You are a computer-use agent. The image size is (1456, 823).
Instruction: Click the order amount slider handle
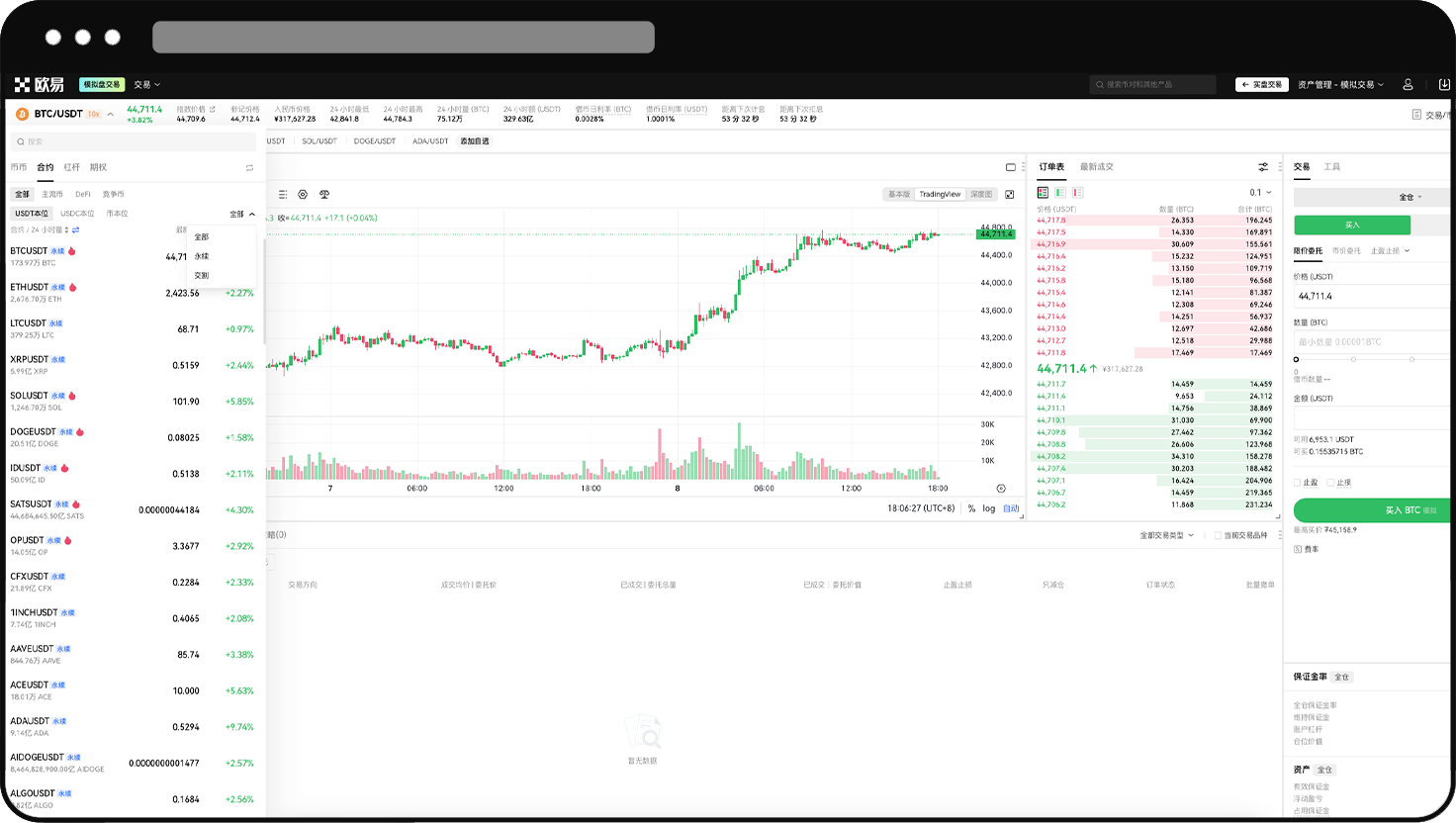(x=1297, y=359)
